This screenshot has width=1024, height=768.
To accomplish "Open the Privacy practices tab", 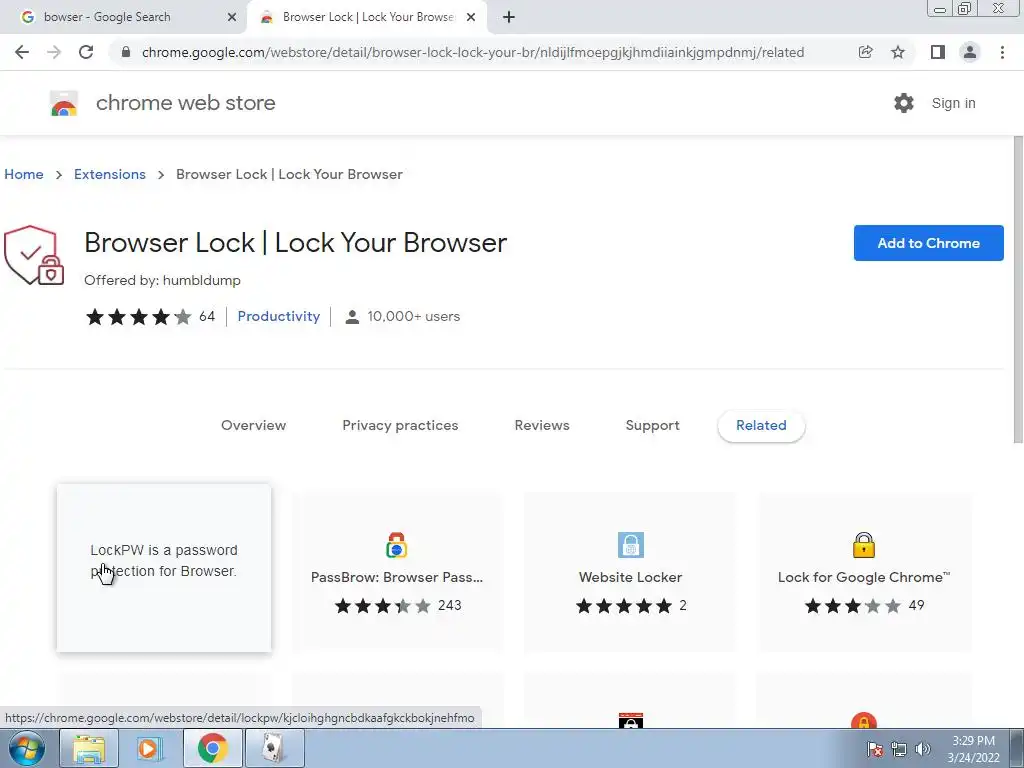I will 400,426.
